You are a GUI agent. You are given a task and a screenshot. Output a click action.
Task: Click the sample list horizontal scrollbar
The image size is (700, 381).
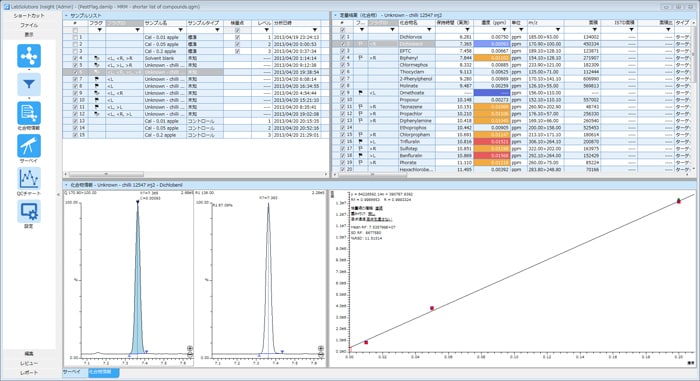[x=106, y=174]
